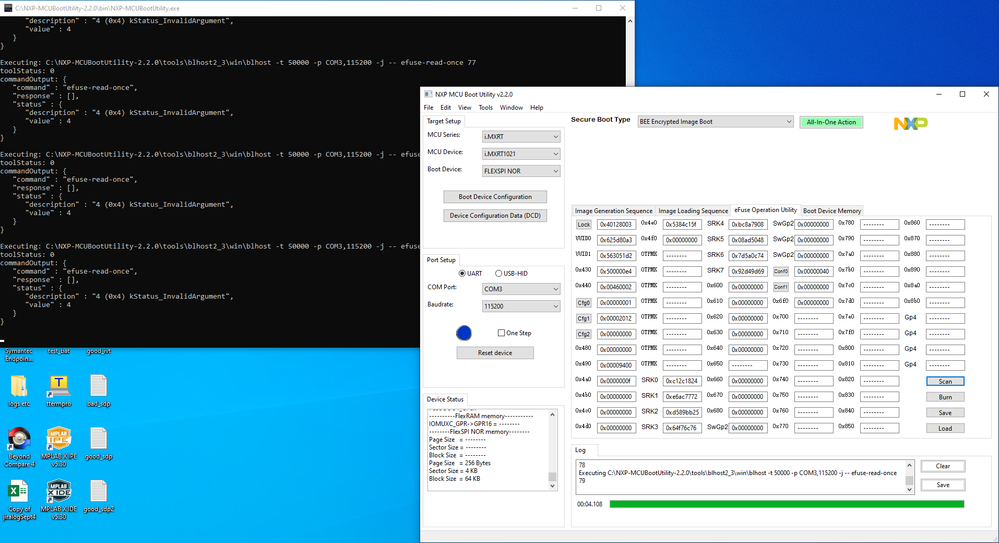Open the 'logs etc' folder on the desktop
The height and width of the screenshot is (543, 999).
tap(18, 391)
